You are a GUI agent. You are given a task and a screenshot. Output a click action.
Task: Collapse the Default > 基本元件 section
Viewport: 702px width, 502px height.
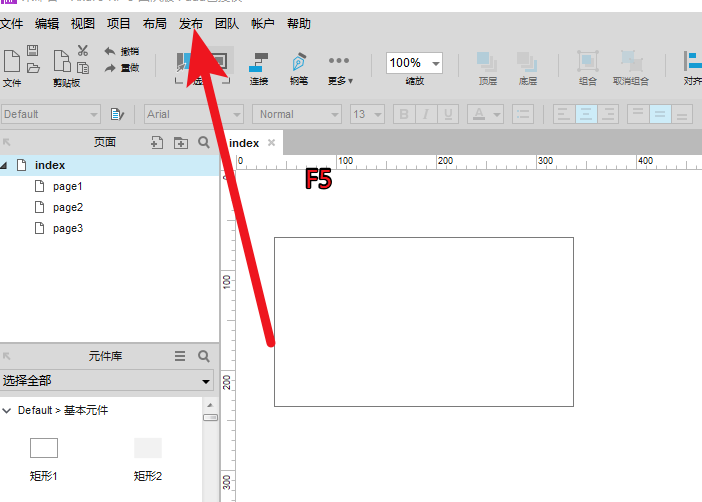pos(7,410)
